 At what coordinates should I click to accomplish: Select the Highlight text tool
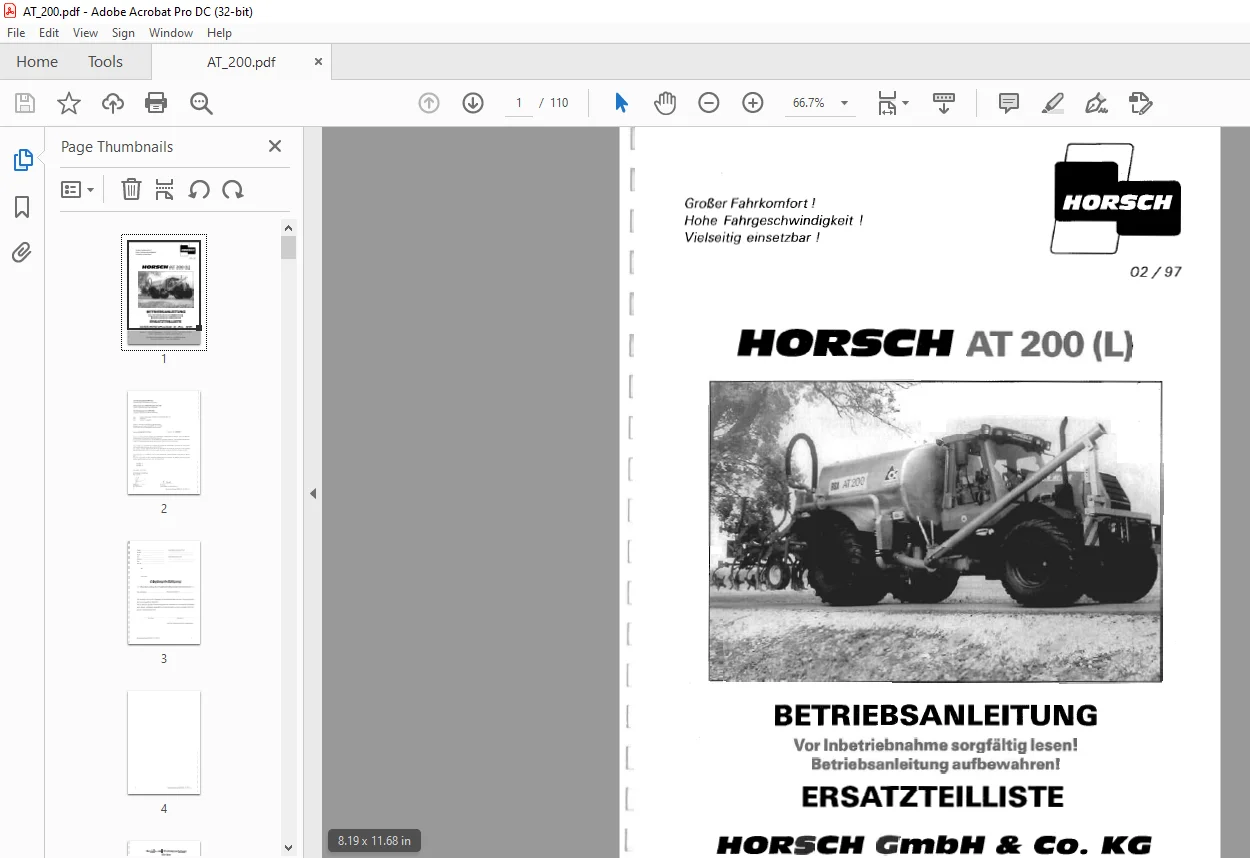click(x=1053, y=103)
